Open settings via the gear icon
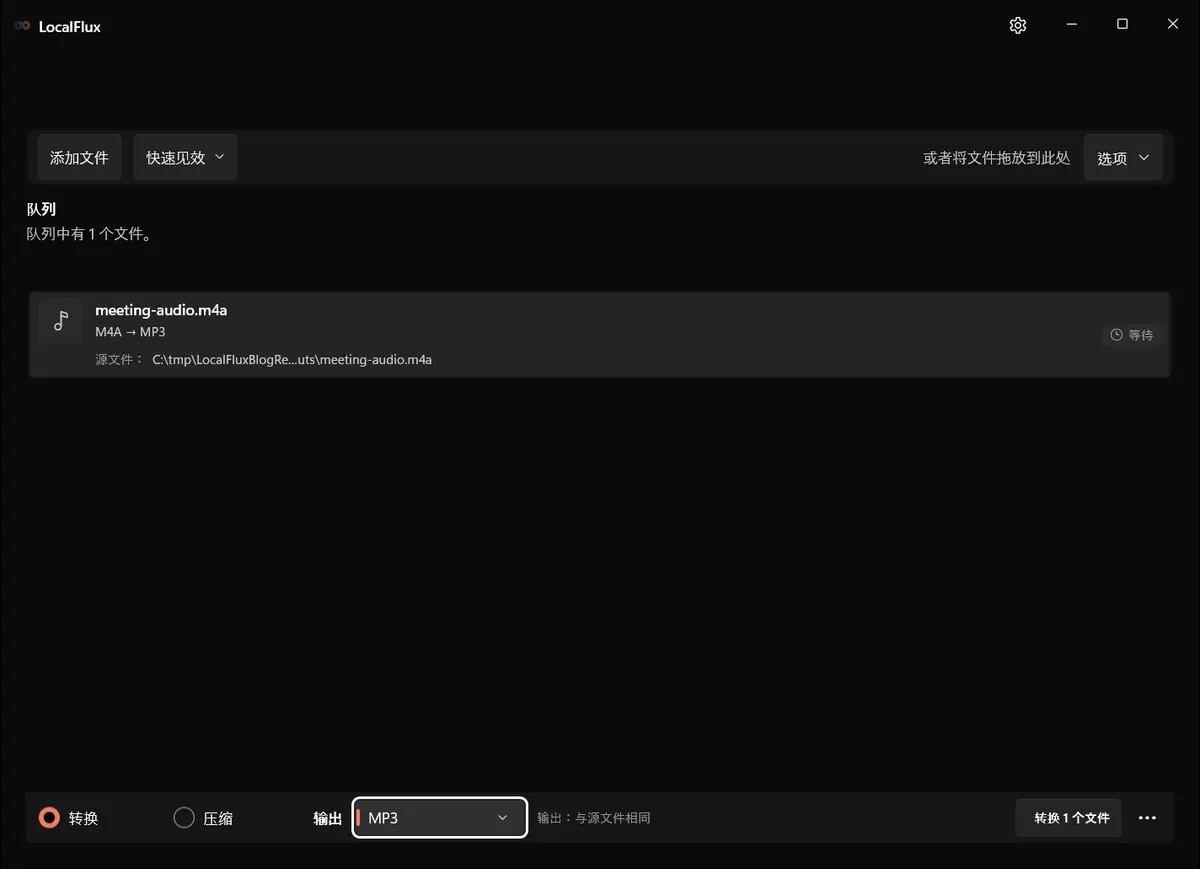The width and height of the screenshot is (1200, 869). pyautogui.click(x=1018, y=25)
